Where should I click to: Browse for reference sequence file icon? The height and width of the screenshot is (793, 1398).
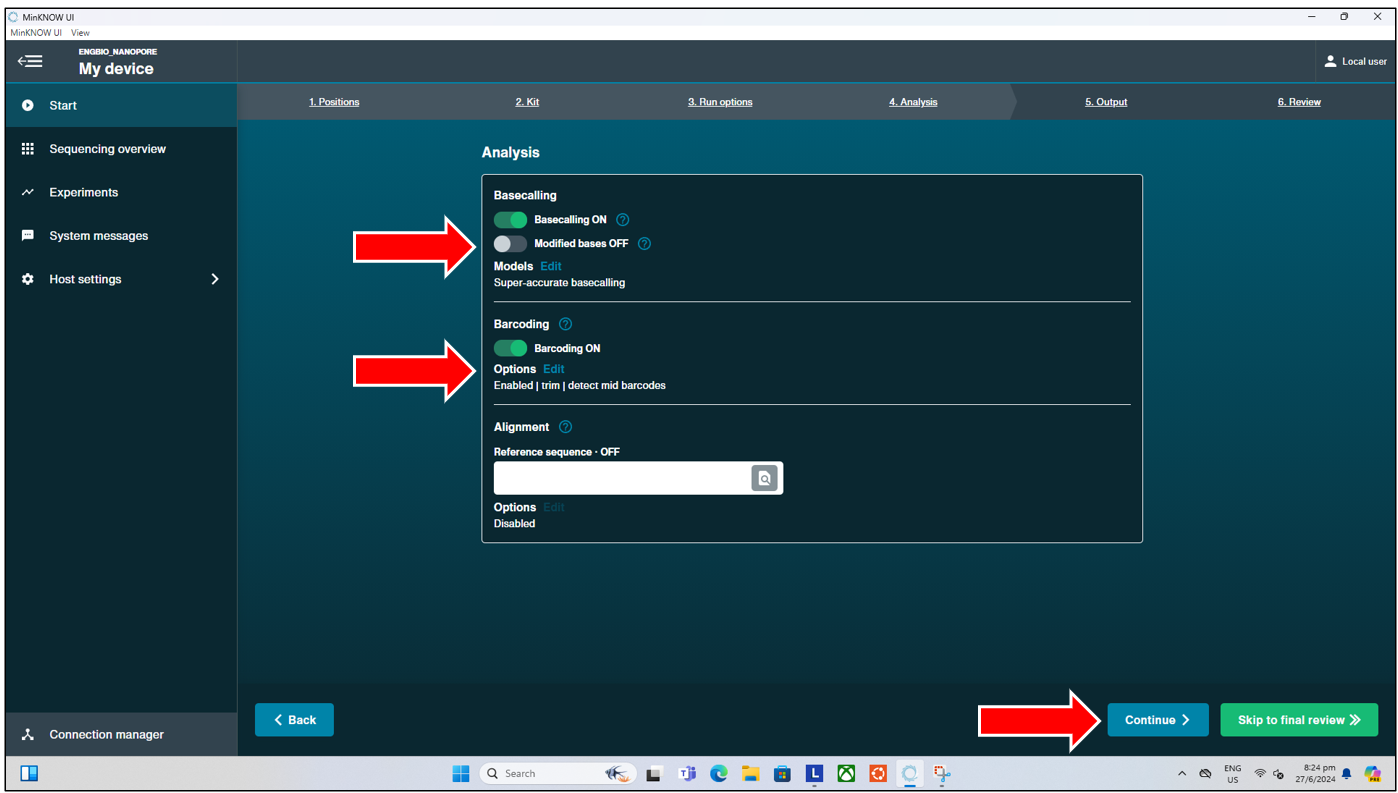click(764, 478)
